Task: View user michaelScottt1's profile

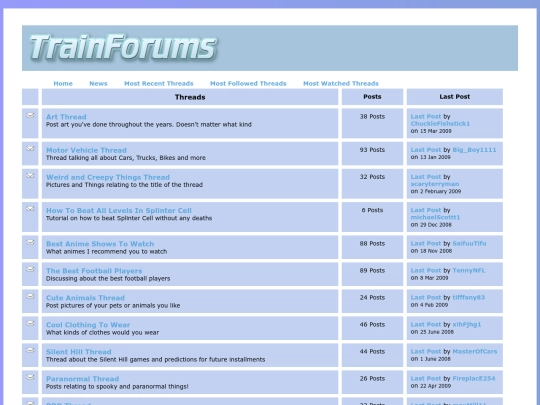Action: 435,217
